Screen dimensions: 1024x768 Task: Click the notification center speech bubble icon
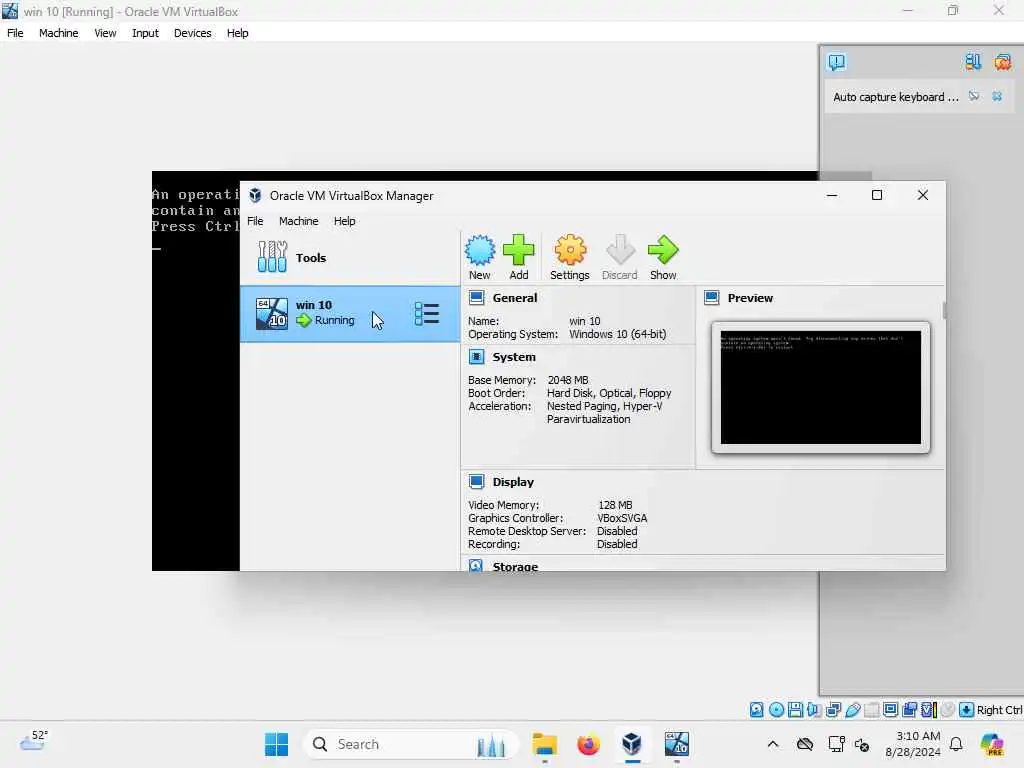[x=837, y=63]
